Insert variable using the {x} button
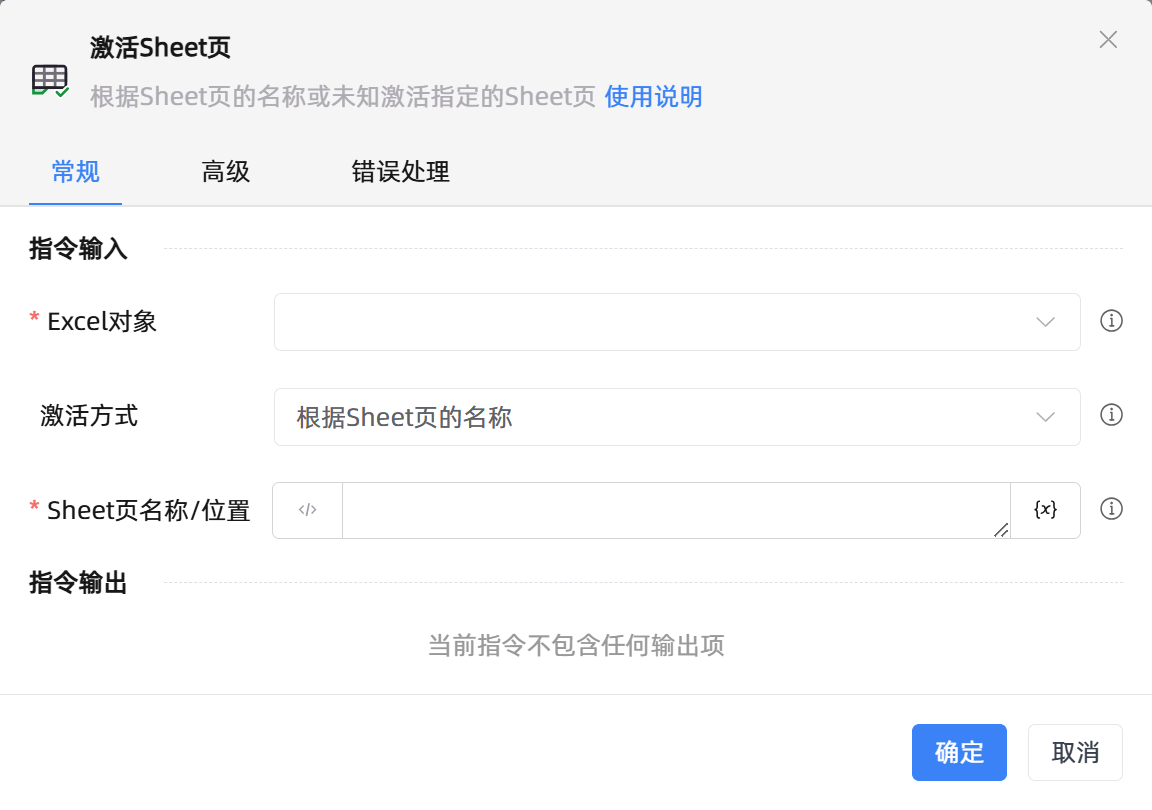This screenshot has width=1152, height=810. [x=1045, y=510]
